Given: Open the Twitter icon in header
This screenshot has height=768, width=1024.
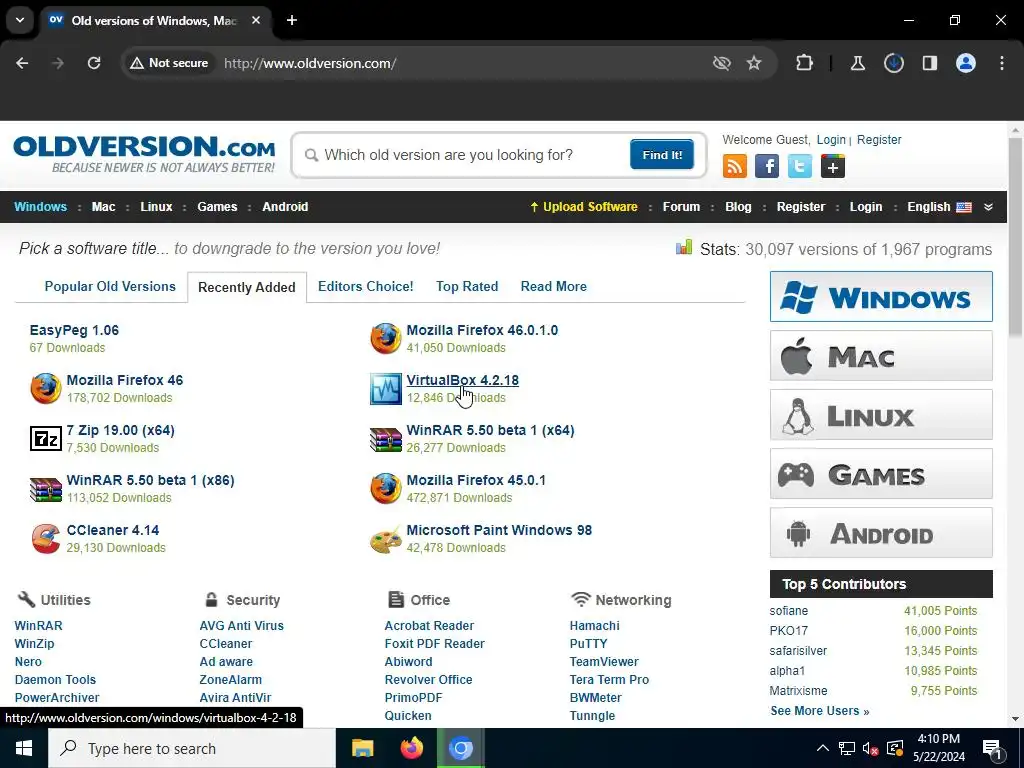Looking at the screenshot, I should point(799,166).
